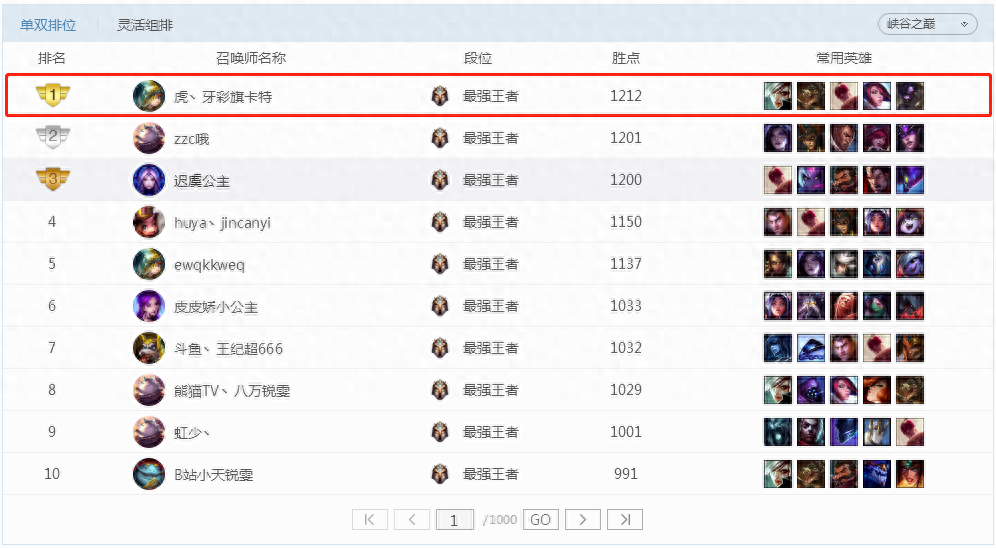Screen dimensions: 996x548
Task: Click the tier emblem in the 迟虞公主 row
Action: [x=440, y=180]
